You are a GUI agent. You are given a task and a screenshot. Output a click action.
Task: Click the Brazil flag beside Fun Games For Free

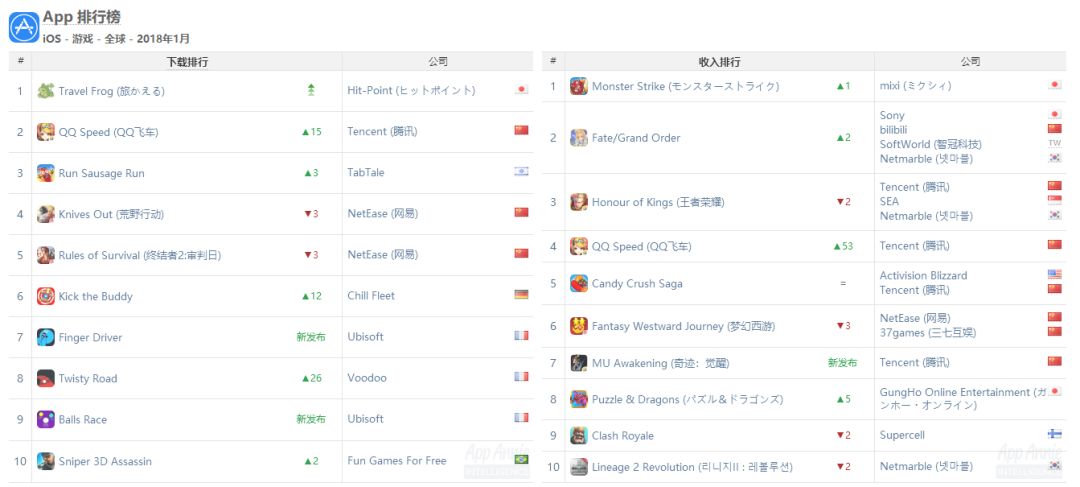[x=521, y=460]
